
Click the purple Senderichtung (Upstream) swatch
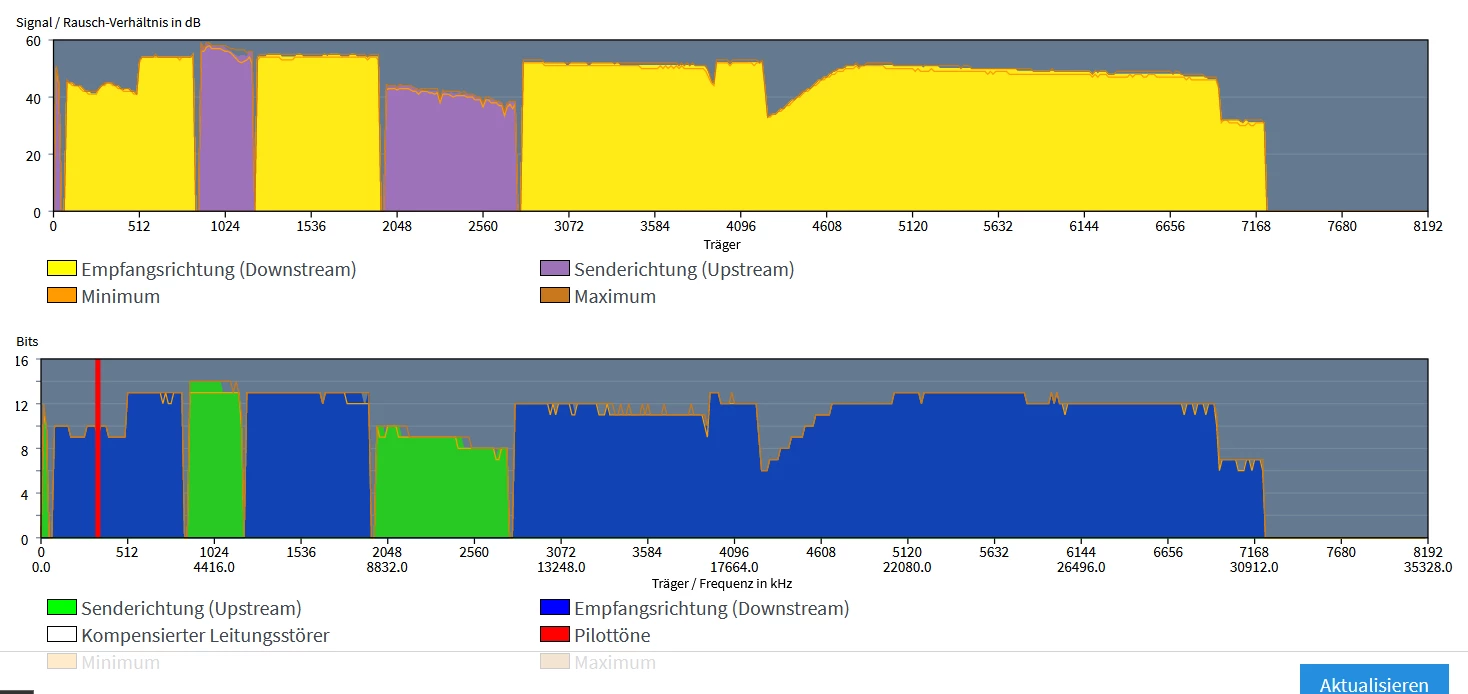[554, 269]
